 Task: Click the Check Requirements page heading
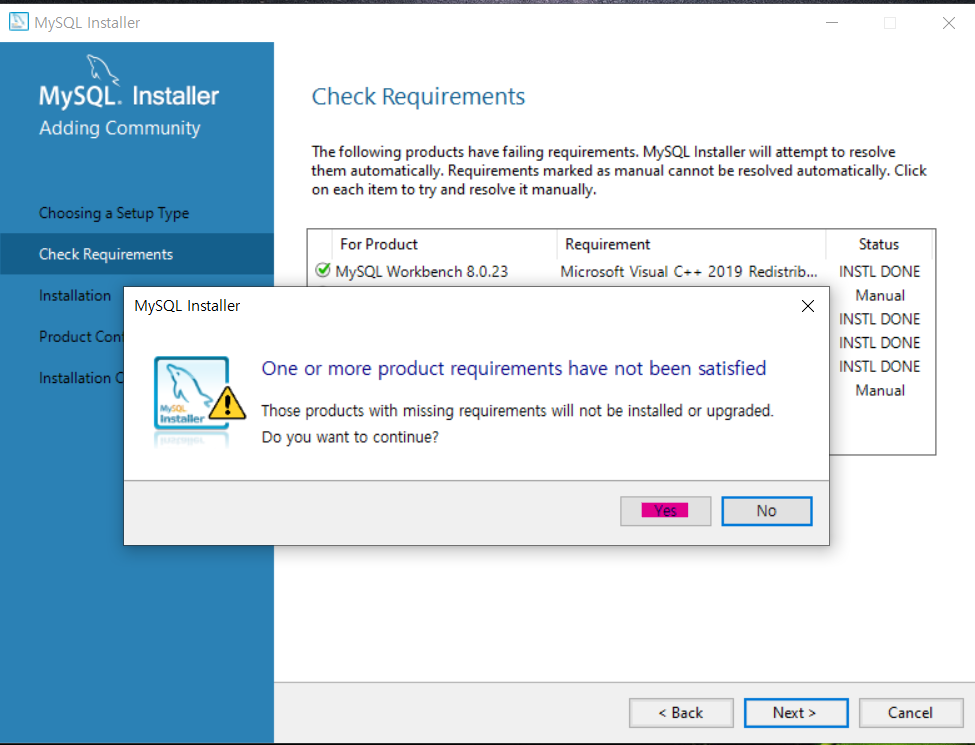418,96
